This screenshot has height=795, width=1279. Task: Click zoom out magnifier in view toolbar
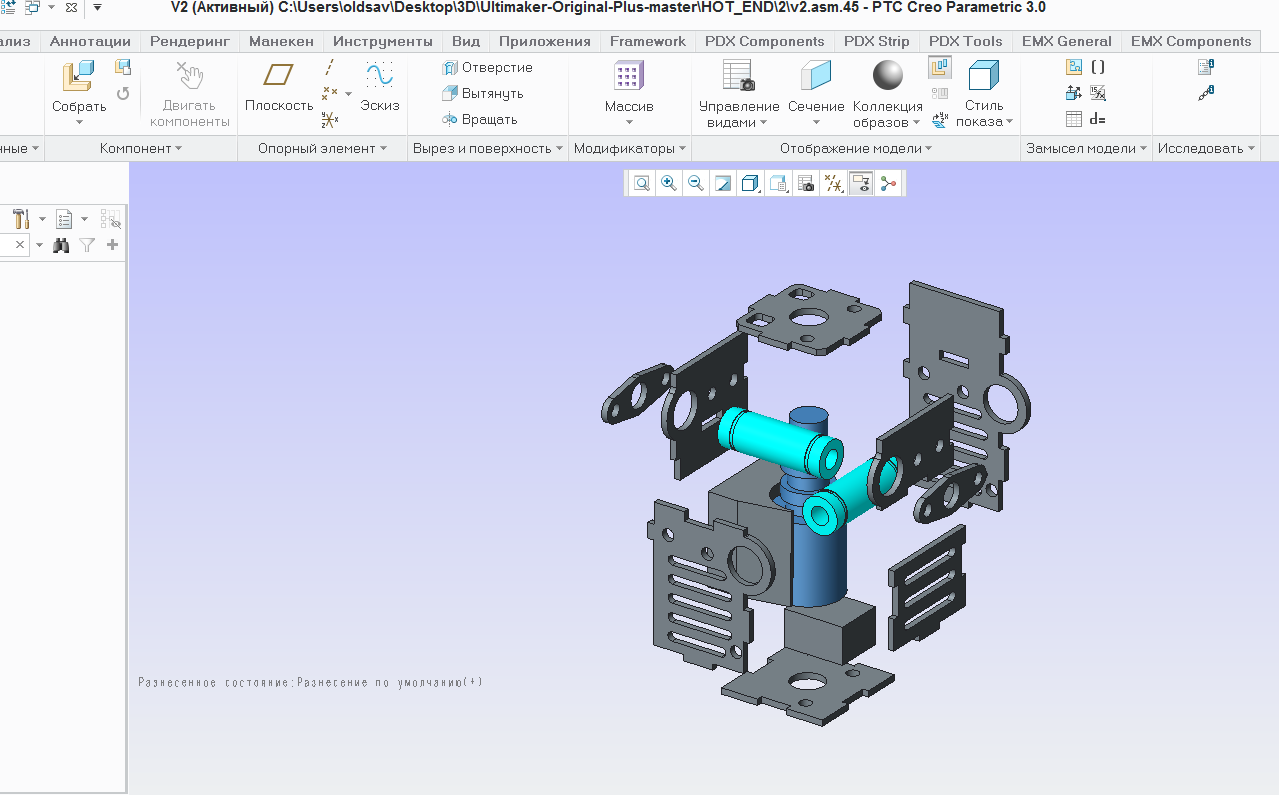tap(695, 183)
